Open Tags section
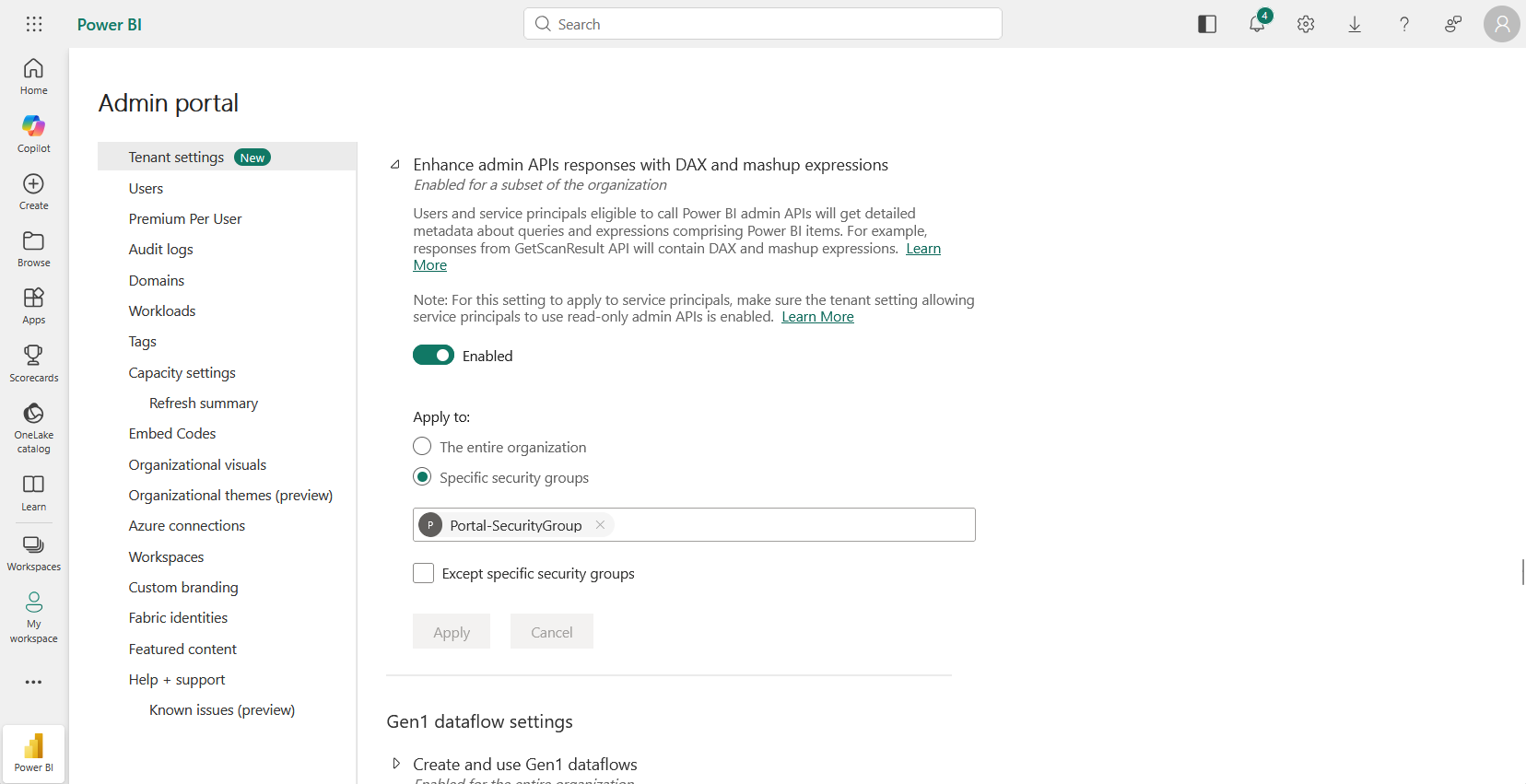Viewport: 1526px width, 784px height. pos(143,341)
